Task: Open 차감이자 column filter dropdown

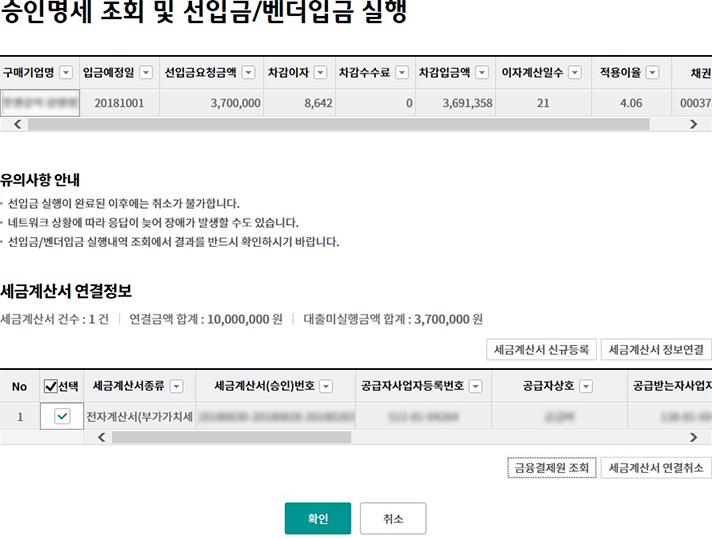Action: coord(320,73)
